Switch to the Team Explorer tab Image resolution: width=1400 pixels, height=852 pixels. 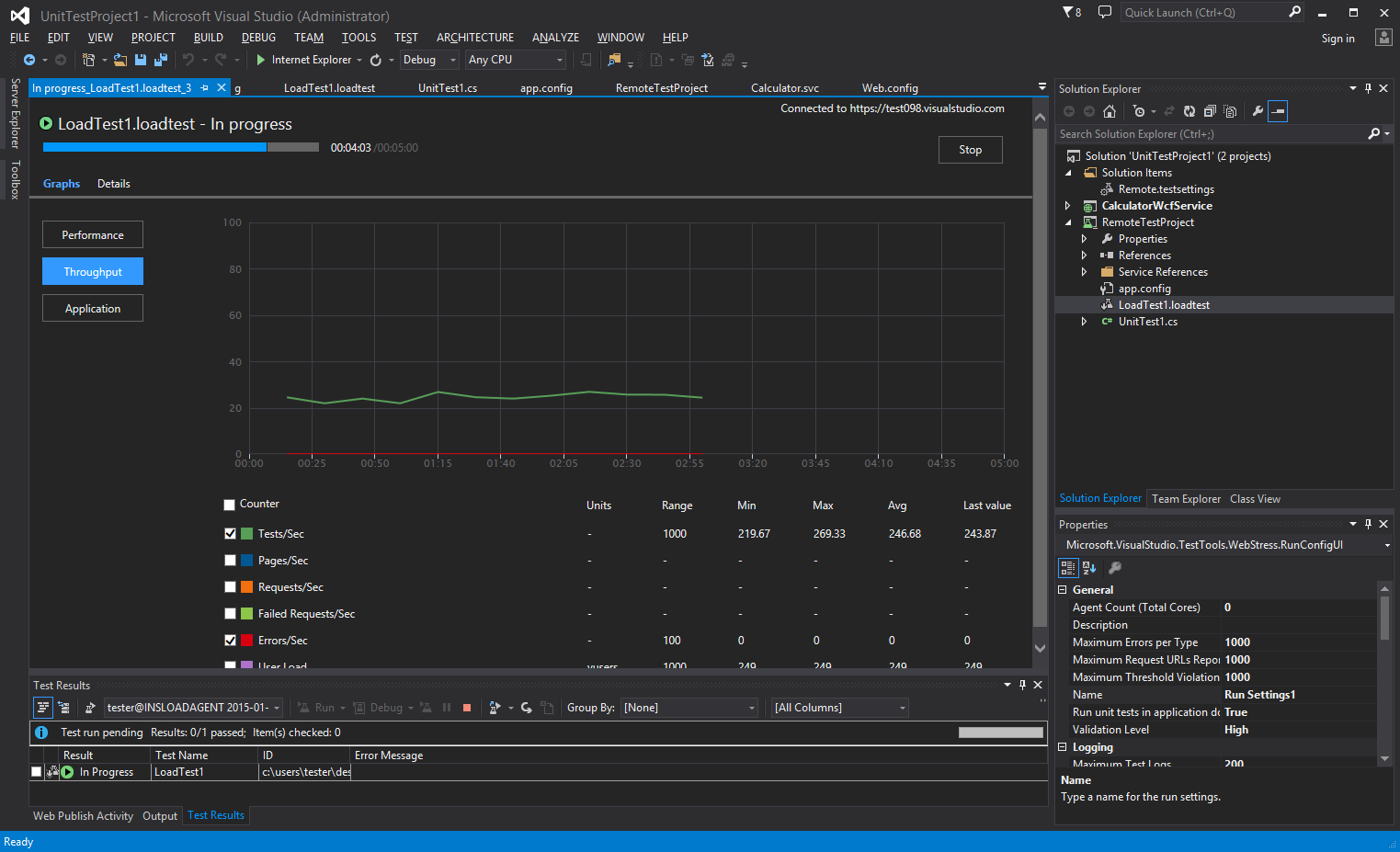(1187, 499)
